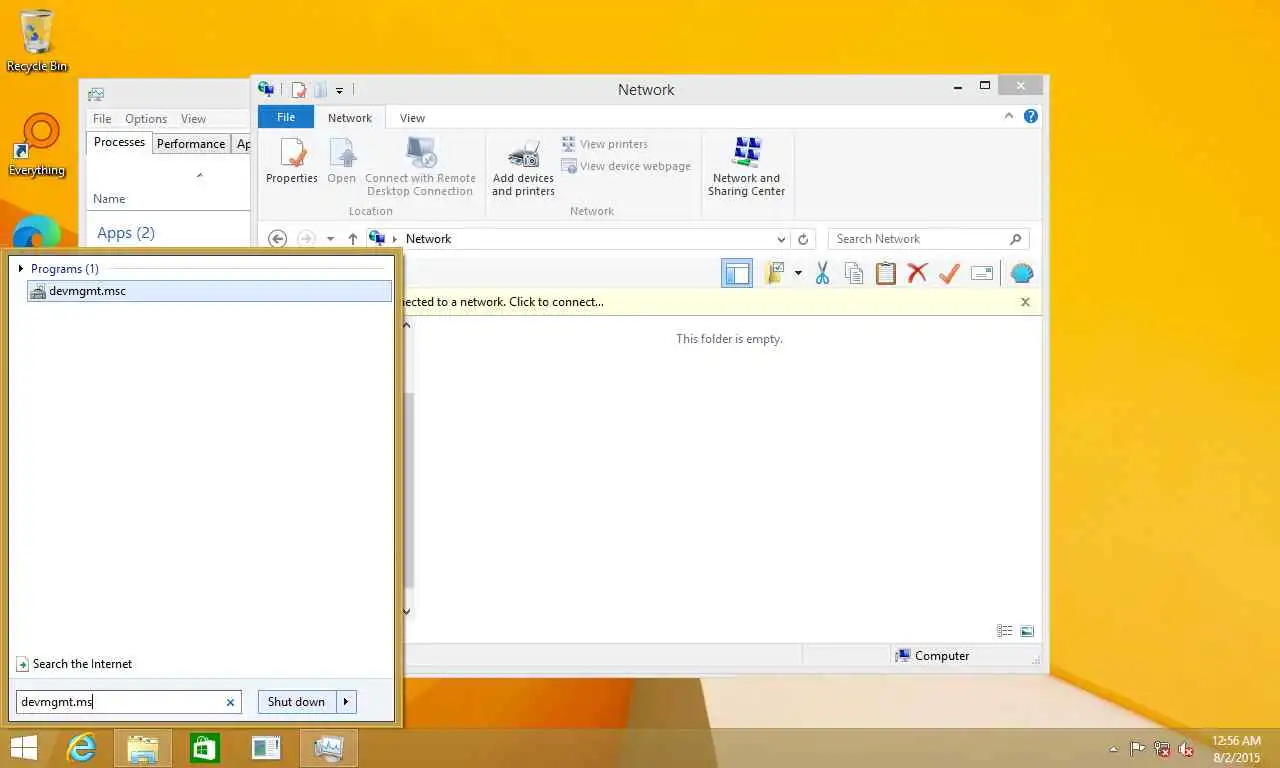
Task: Click the blue shell icon
Action: click(x=1022, y=273)
